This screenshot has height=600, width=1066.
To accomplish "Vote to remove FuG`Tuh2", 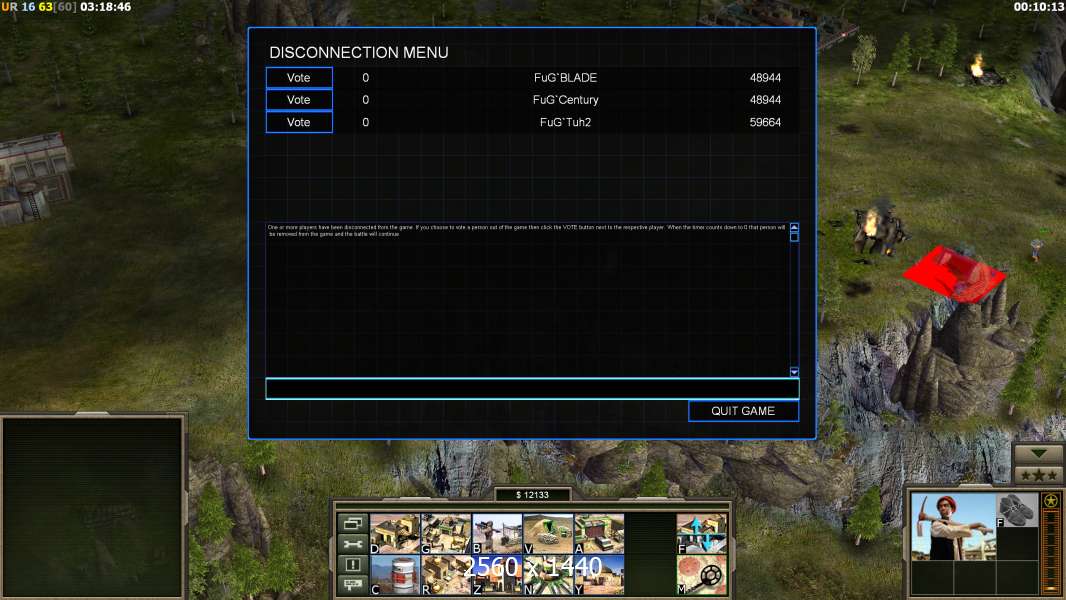I will pos(298,122).
